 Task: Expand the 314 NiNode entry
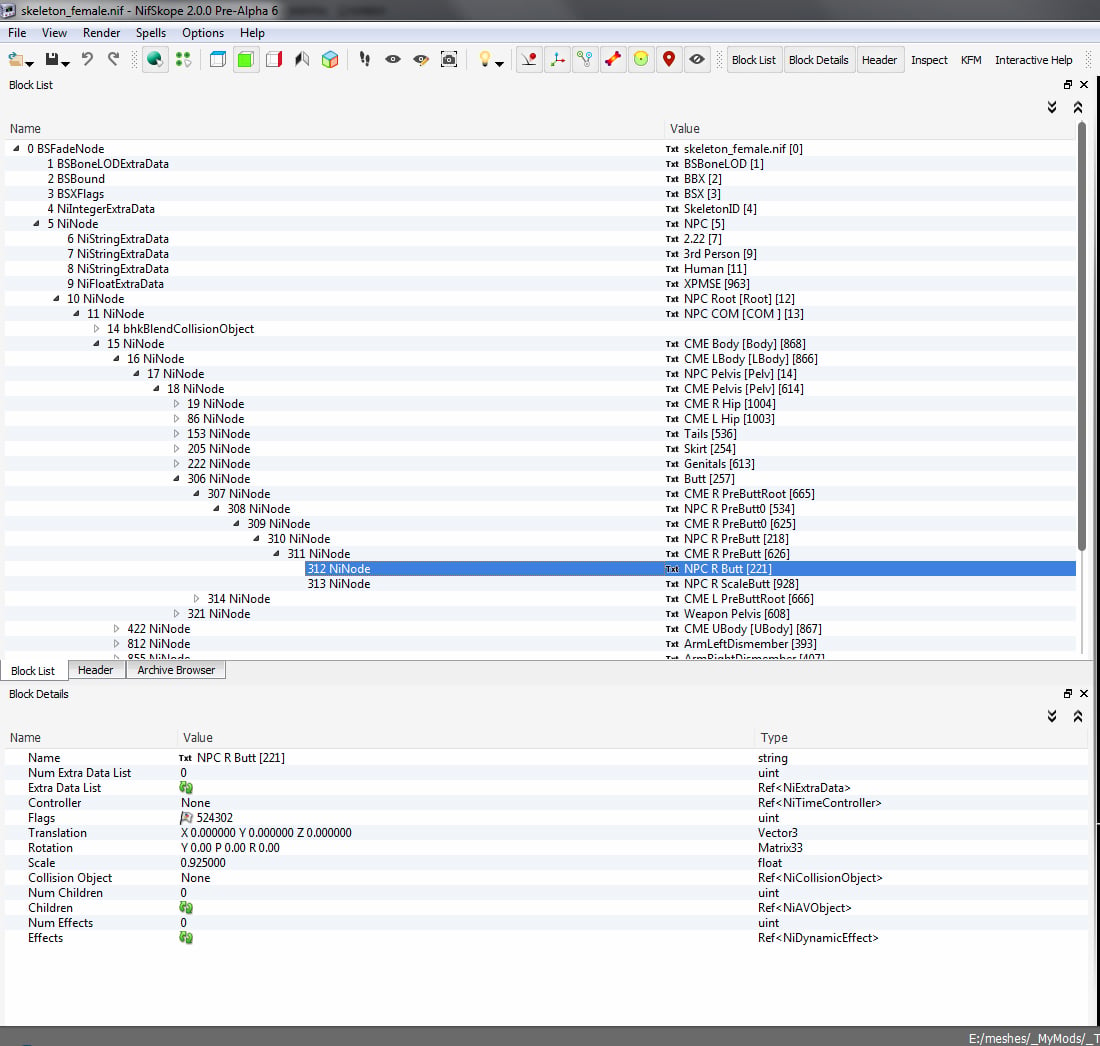click(x=196, y=599)
